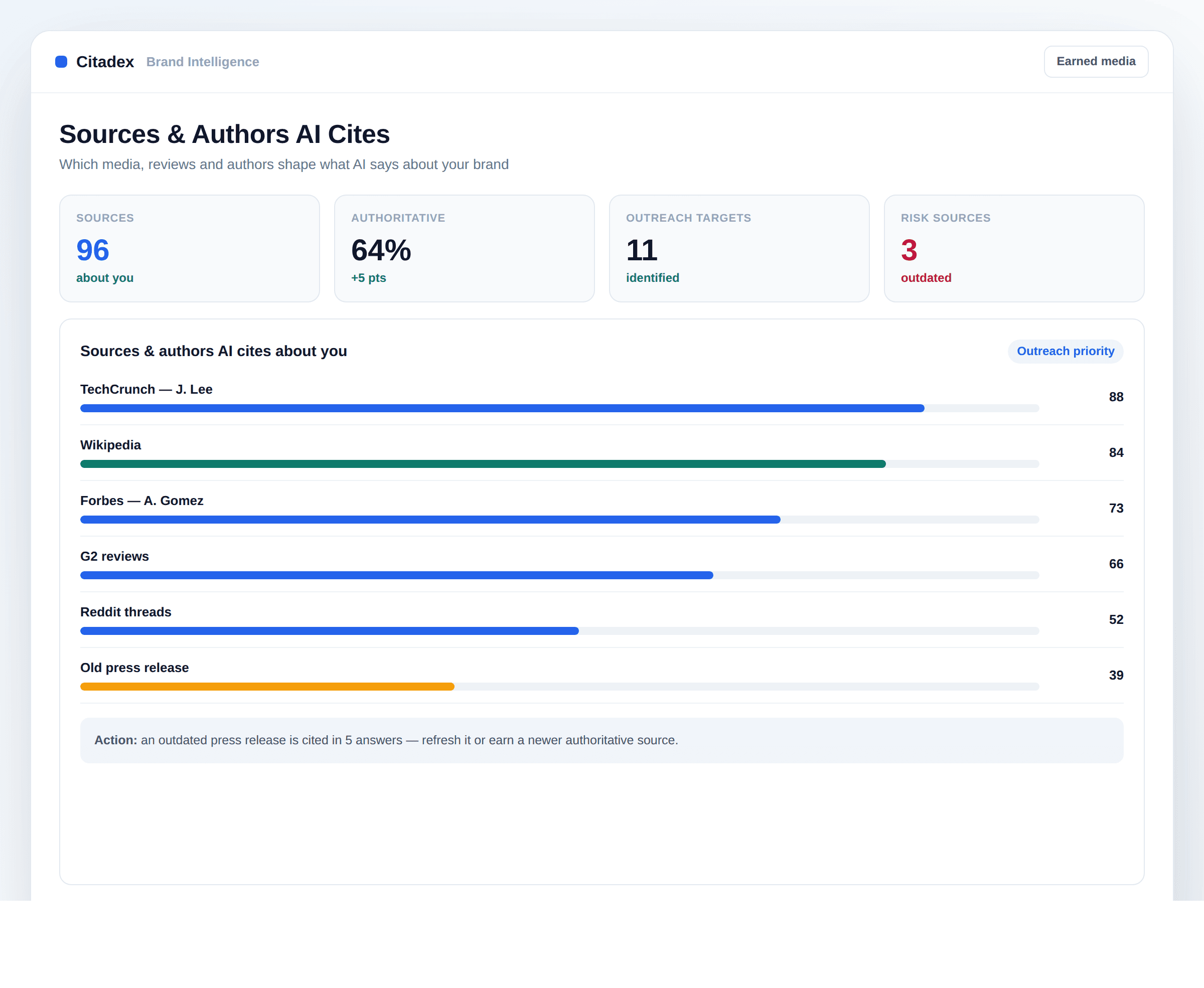Open the Outreach Targets card showing 11
Screen dimensions: 1204x988
tap(739, 249)
